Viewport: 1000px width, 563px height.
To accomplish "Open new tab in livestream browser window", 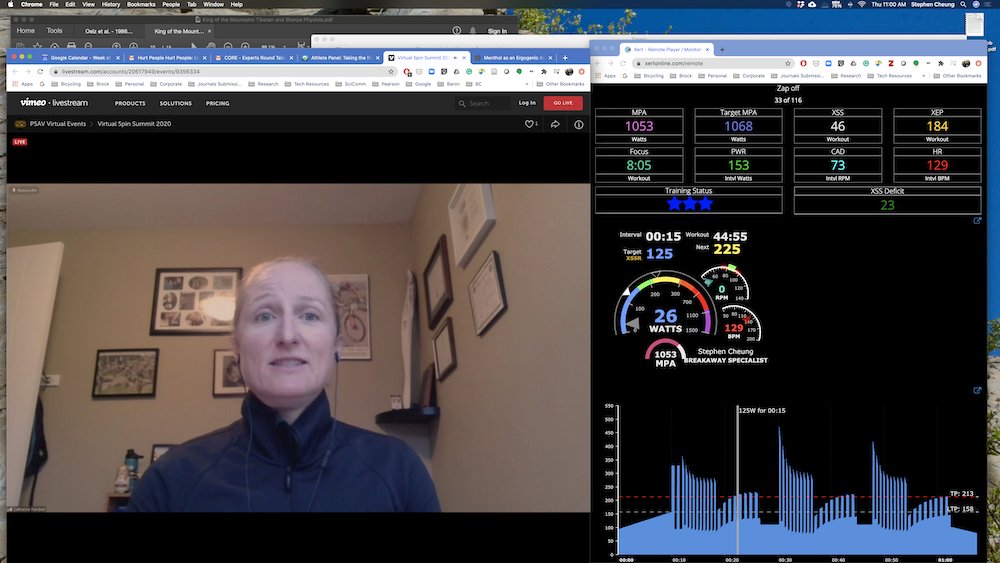I will 565,57.
